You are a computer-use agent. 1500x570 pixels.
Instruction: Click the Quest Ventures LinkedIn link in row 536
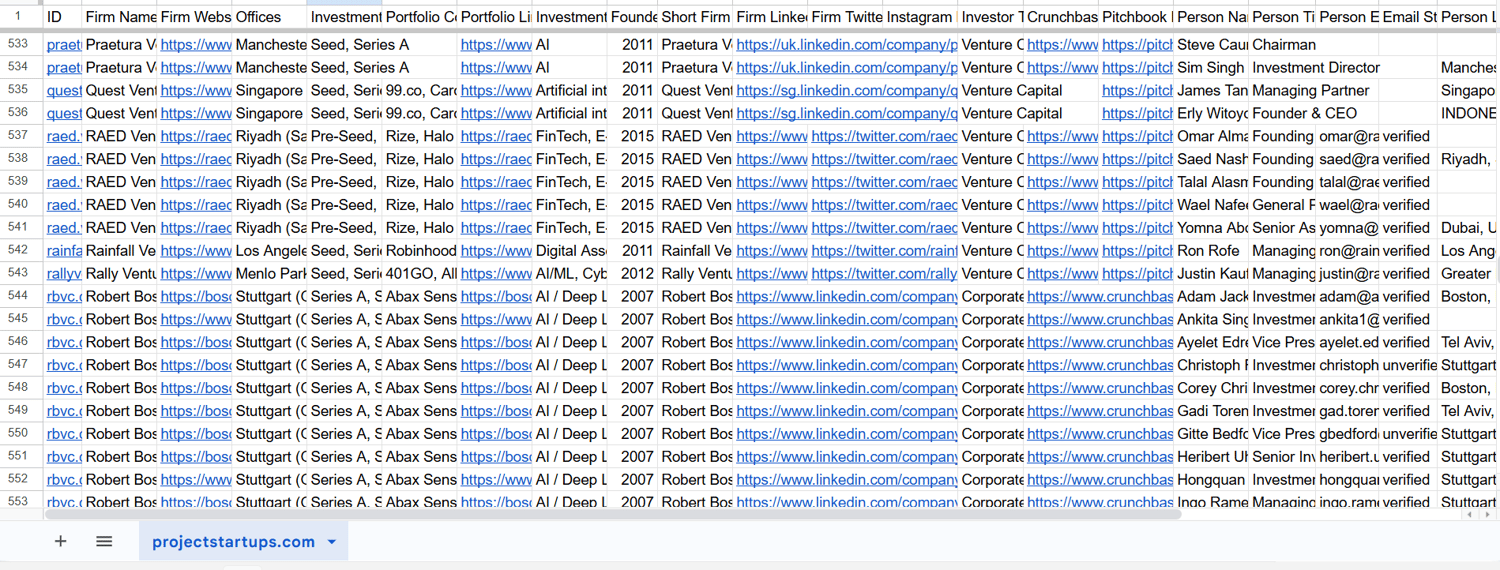click(x=846, y=114)
